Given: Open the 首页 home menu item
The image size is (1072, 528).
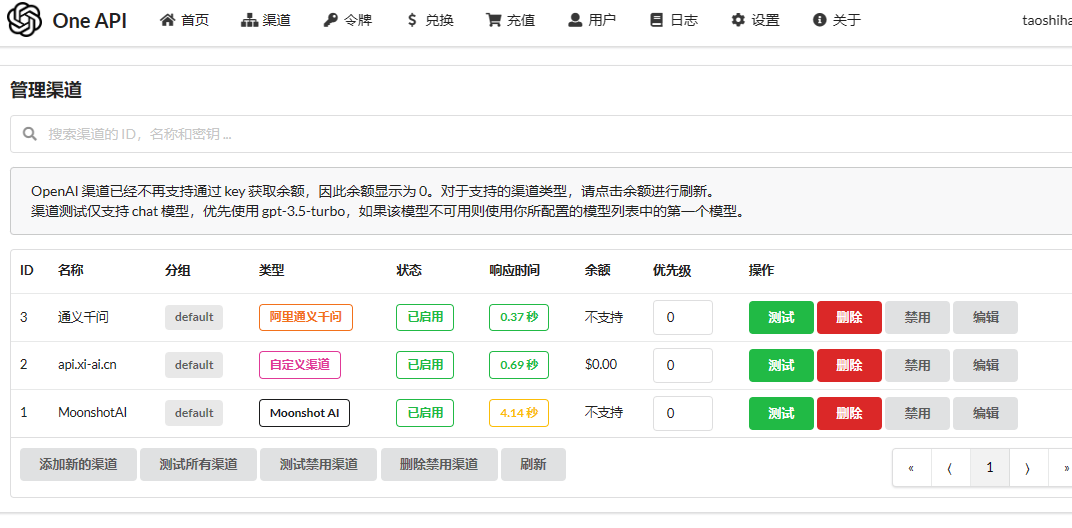Looking at the screenshot, I should 184,20.
